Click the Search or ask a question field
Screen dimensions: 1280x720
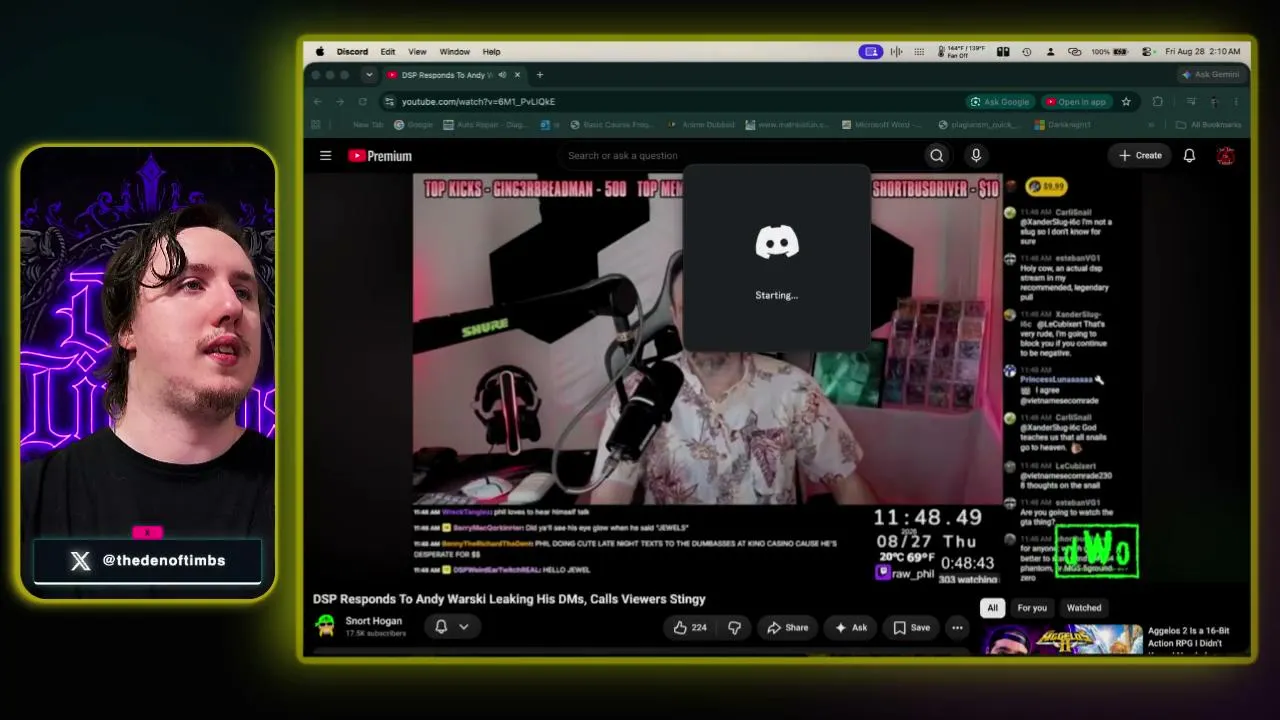point(740,155)
